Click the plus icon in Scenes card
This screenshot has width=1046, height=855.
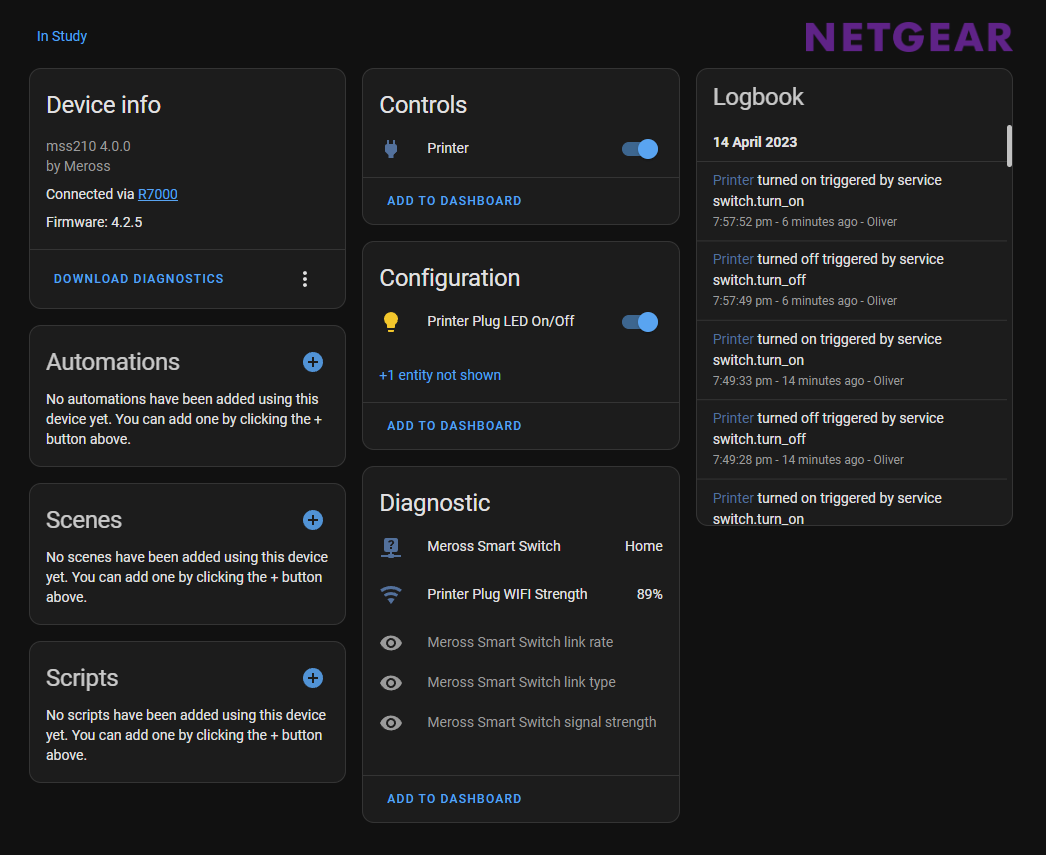tap(313, 520)
